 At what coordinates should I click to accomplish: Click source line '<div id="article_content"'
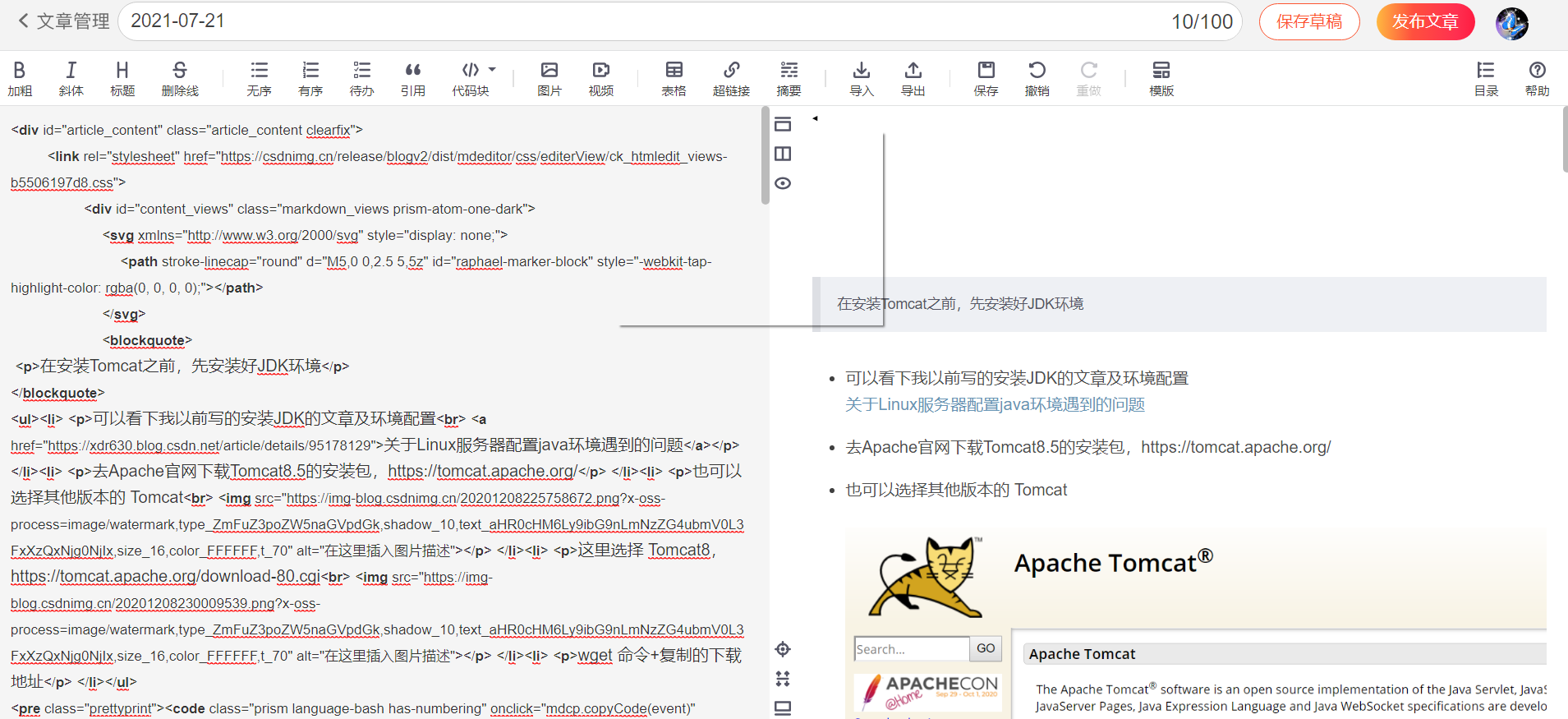[x=186, y=130]
